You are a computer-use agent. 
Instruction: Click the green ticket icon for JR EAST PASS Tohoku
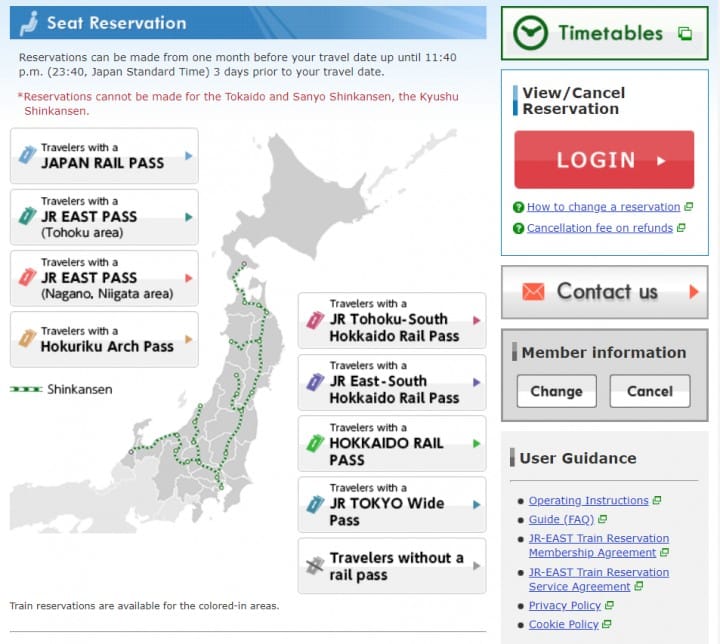coord(27,216)
